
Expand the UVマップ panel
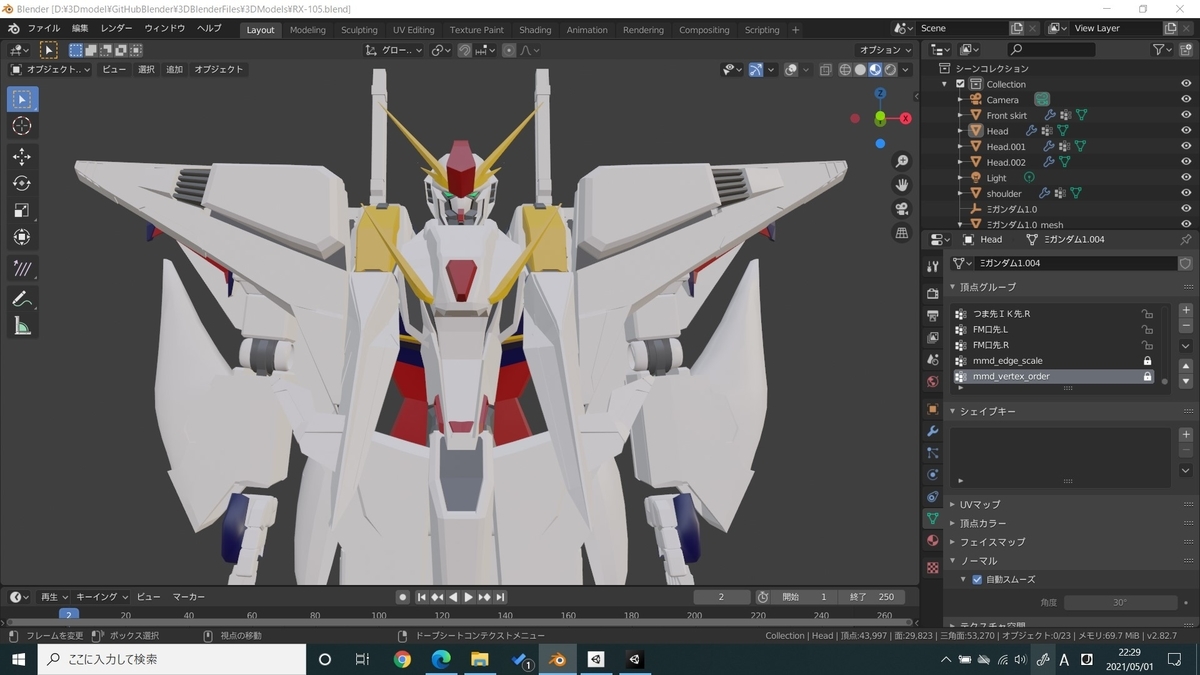[980, 504]
